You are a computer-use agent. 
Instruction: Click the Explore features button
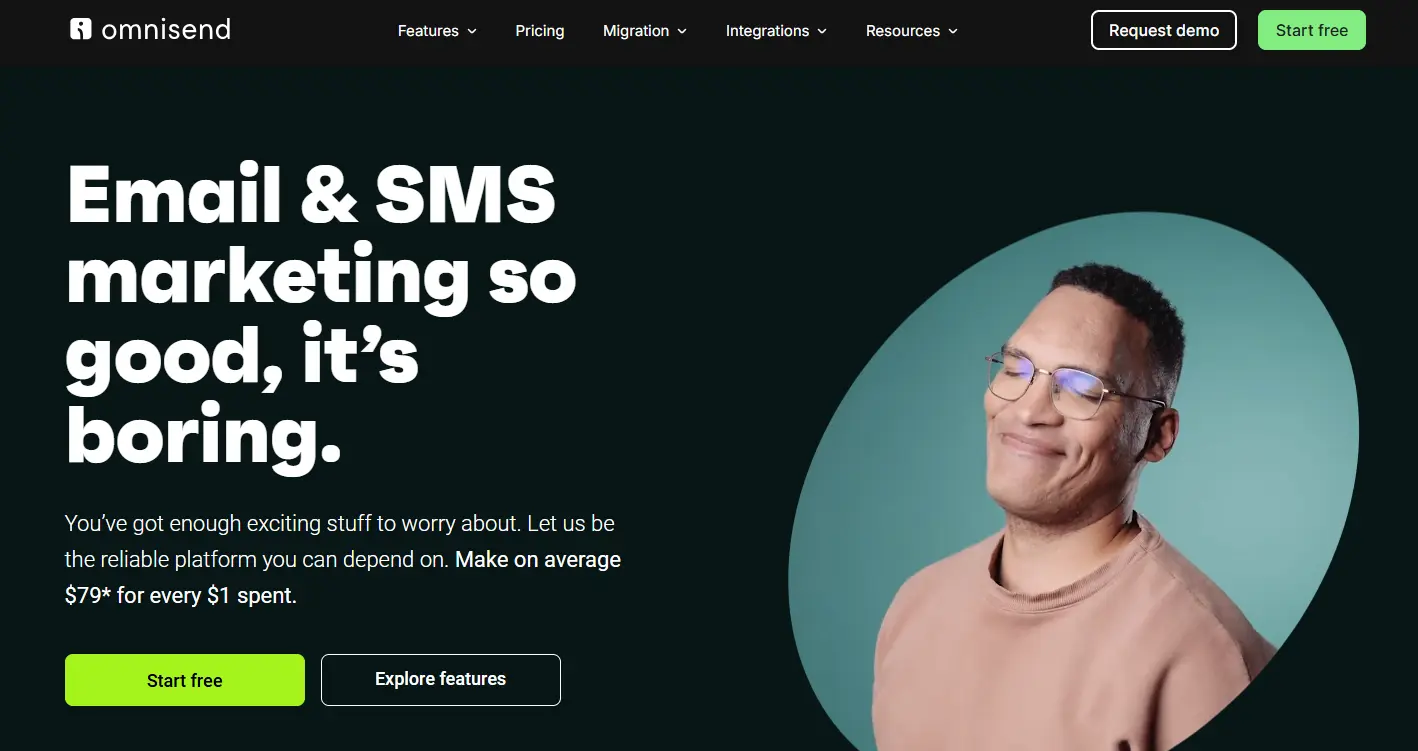click(441, 680)
